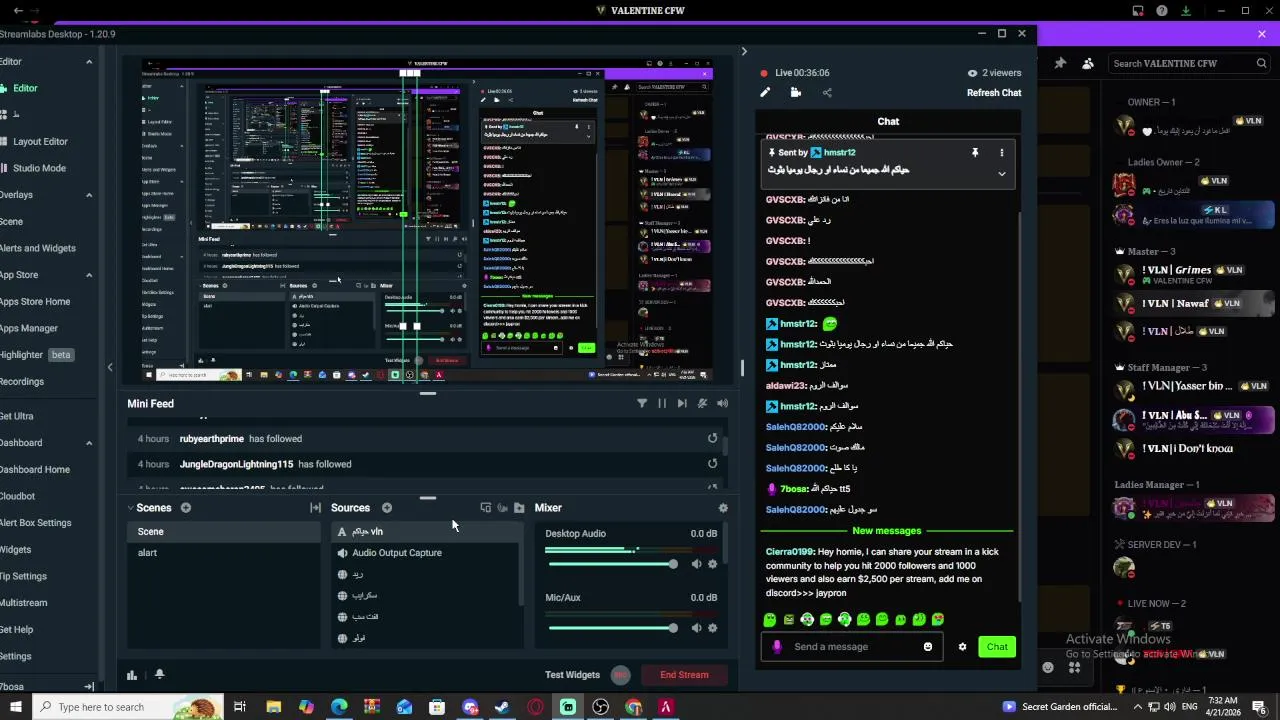Open the performance stats bar chart icon
Screen dimensions: 1280x720
[x=132, y=675]
